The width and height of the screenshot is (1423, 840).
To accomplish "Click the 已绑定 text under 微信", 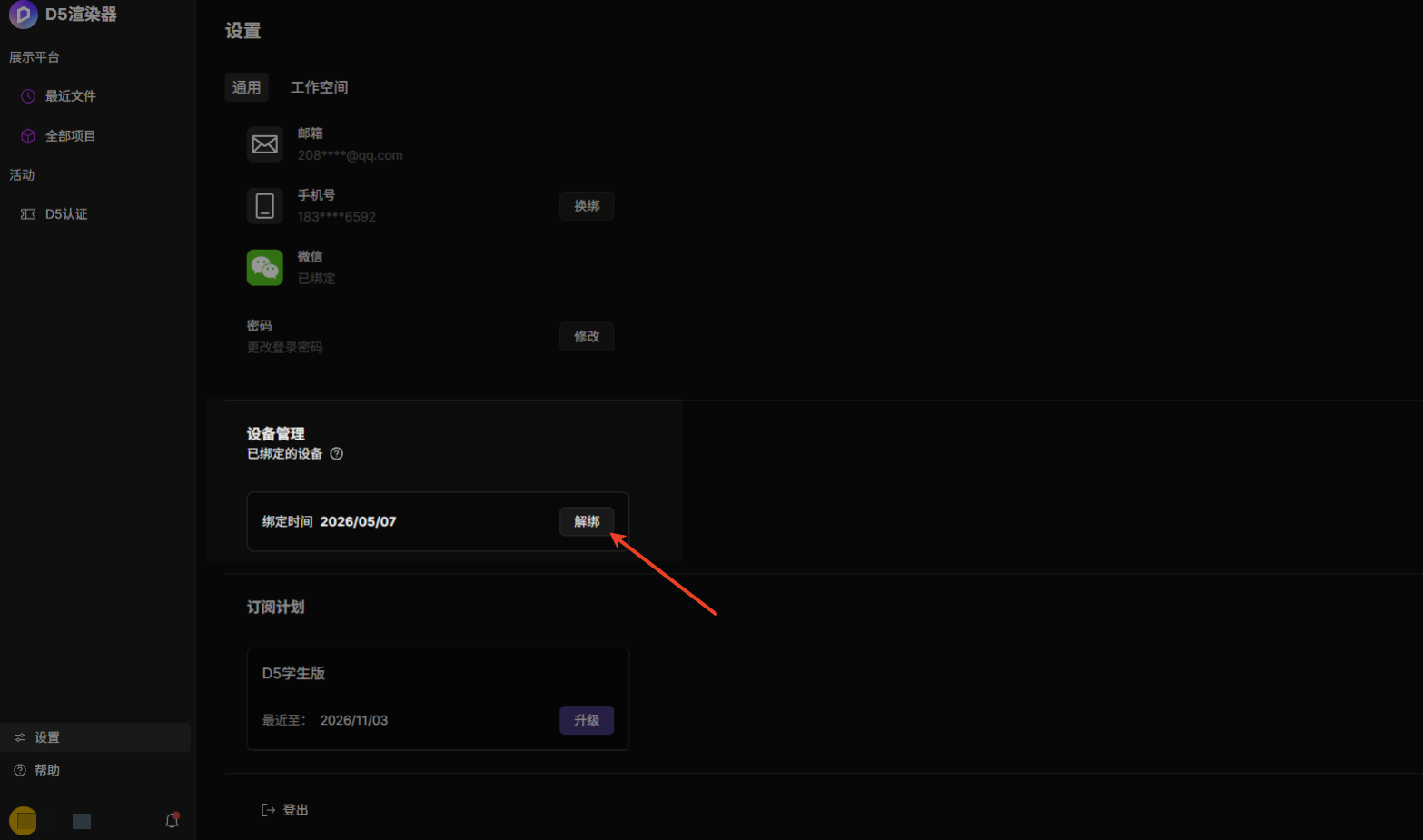I will point(316,279).
